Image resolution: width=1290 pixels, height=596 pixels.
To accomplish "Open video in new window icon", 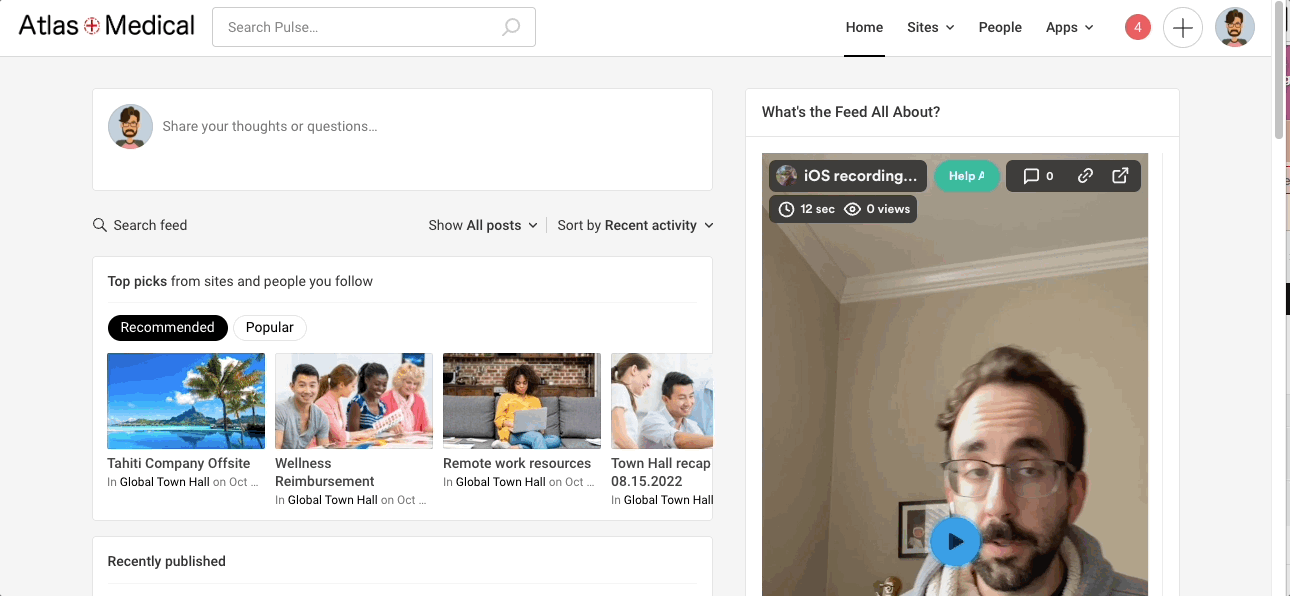I will [x=1120, y=176].
